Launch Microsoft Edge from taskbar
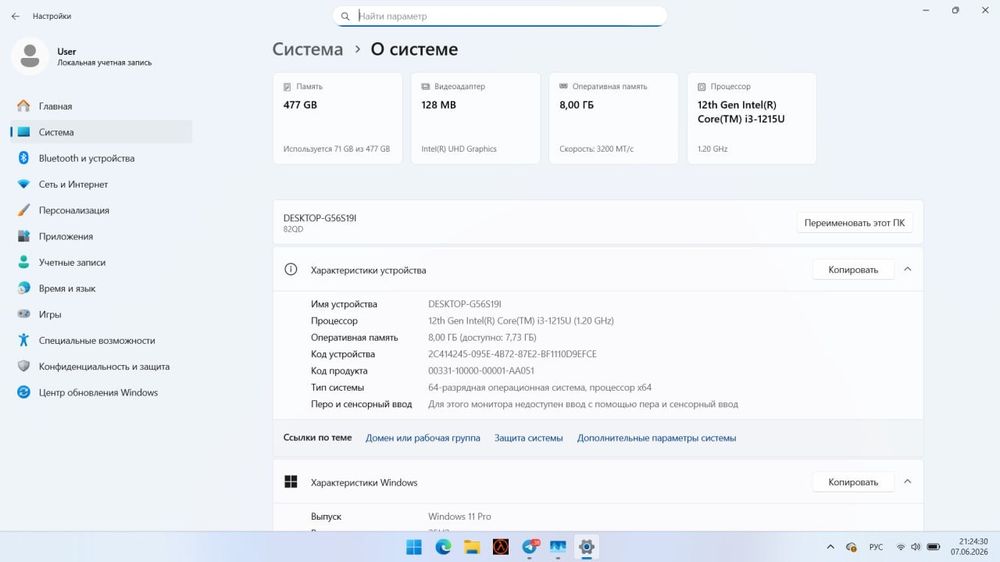The image size is (1000, 562). tap(443, 547)
